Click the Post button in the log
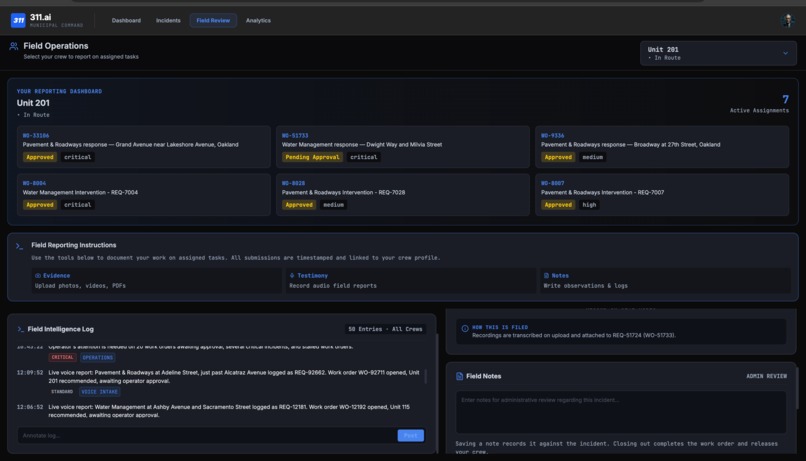The width and height of the screenshot is (806, 461). coord(410,436)
